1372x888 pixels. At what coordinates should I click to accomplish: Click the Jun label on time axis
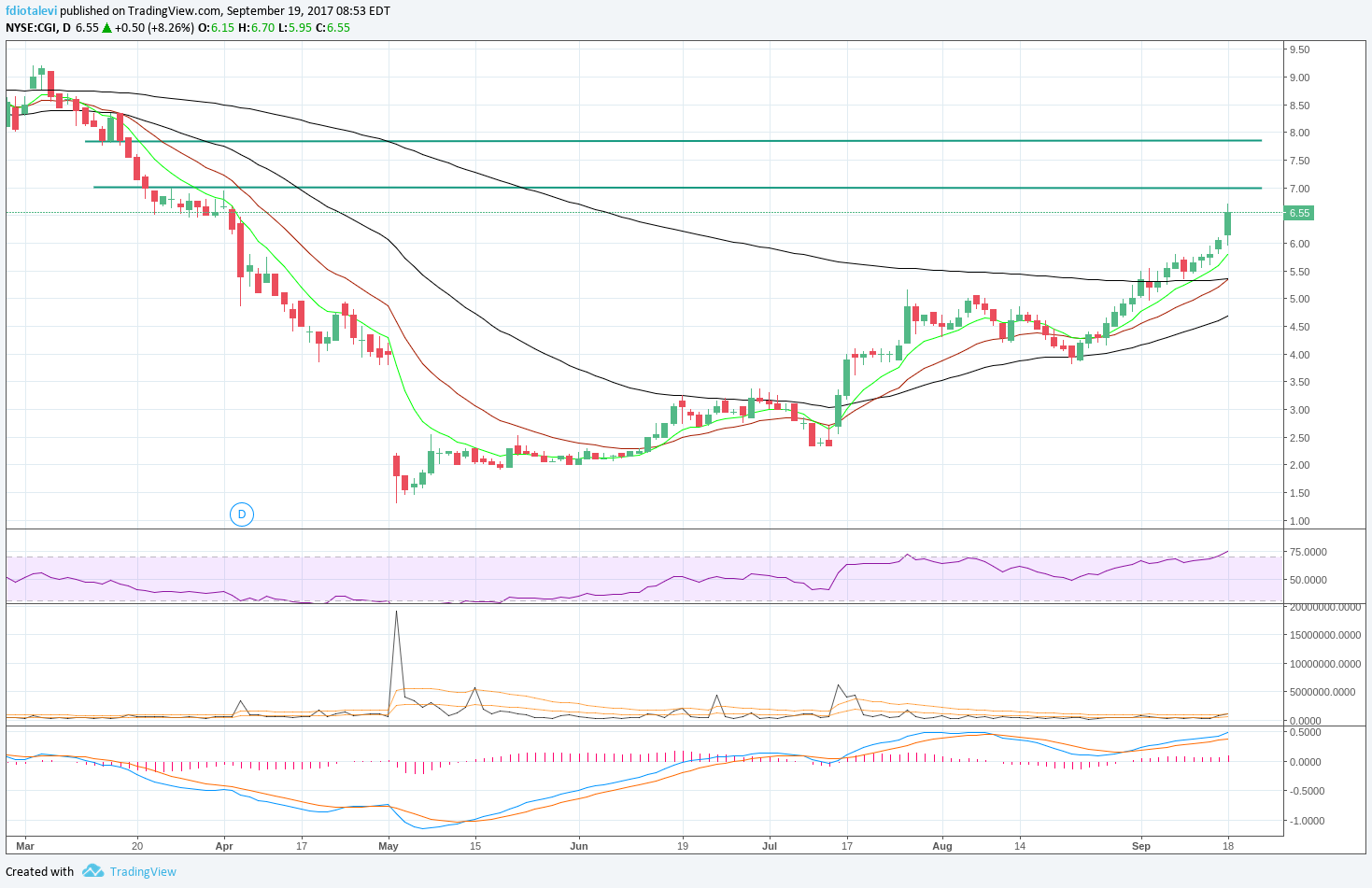[x=579, y=846]
